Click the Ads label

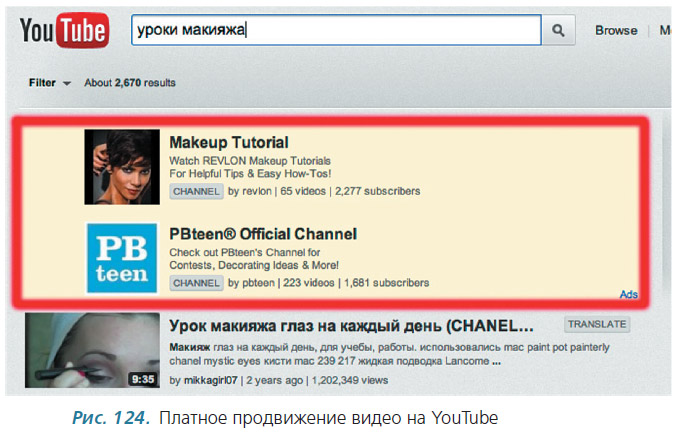click(629, 294)
